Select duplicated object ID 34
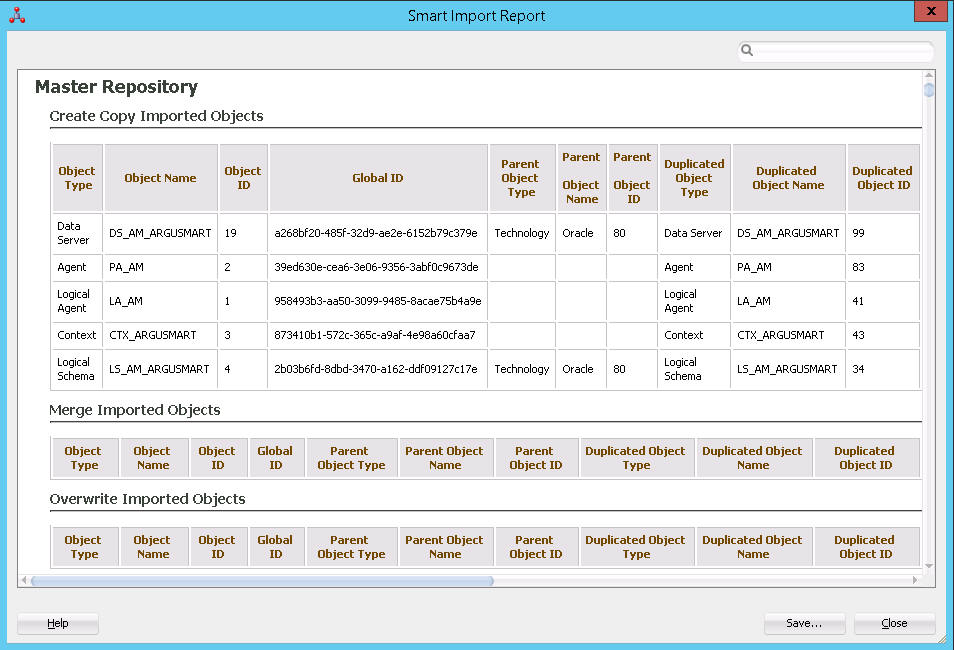 click(883, 369)
